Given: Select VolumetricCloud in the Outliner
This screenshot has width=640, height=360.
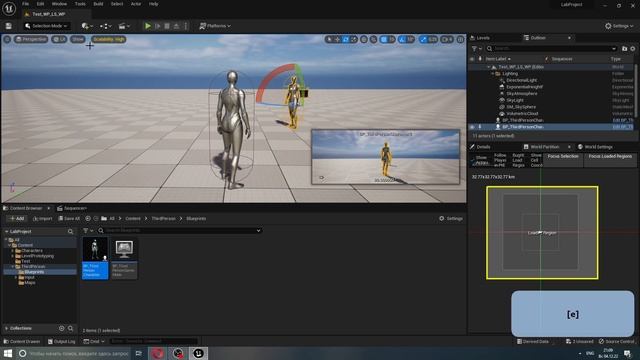Looking at the screenshot, I should tap(522, 113).
